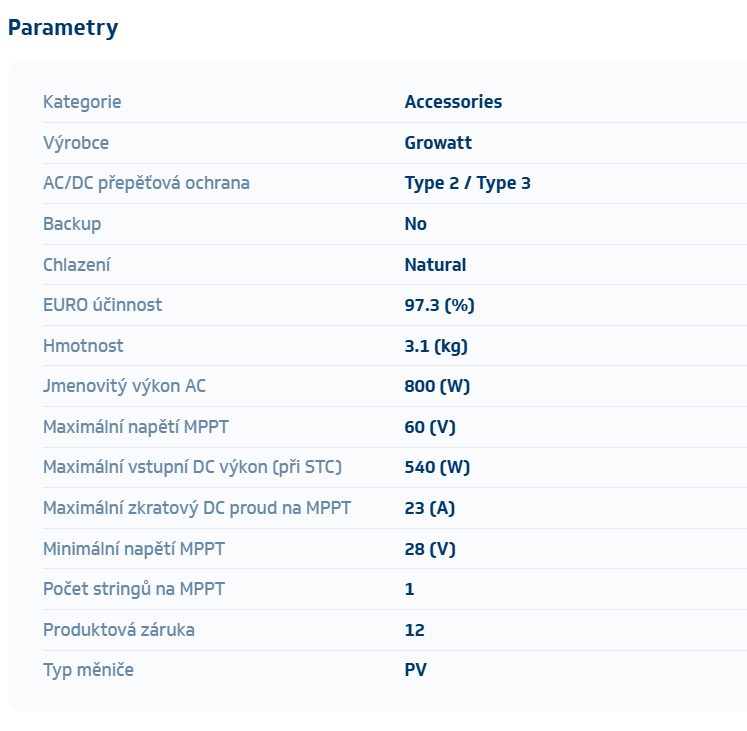Select the Minimální napětí MPPT label

coord(134,549)
